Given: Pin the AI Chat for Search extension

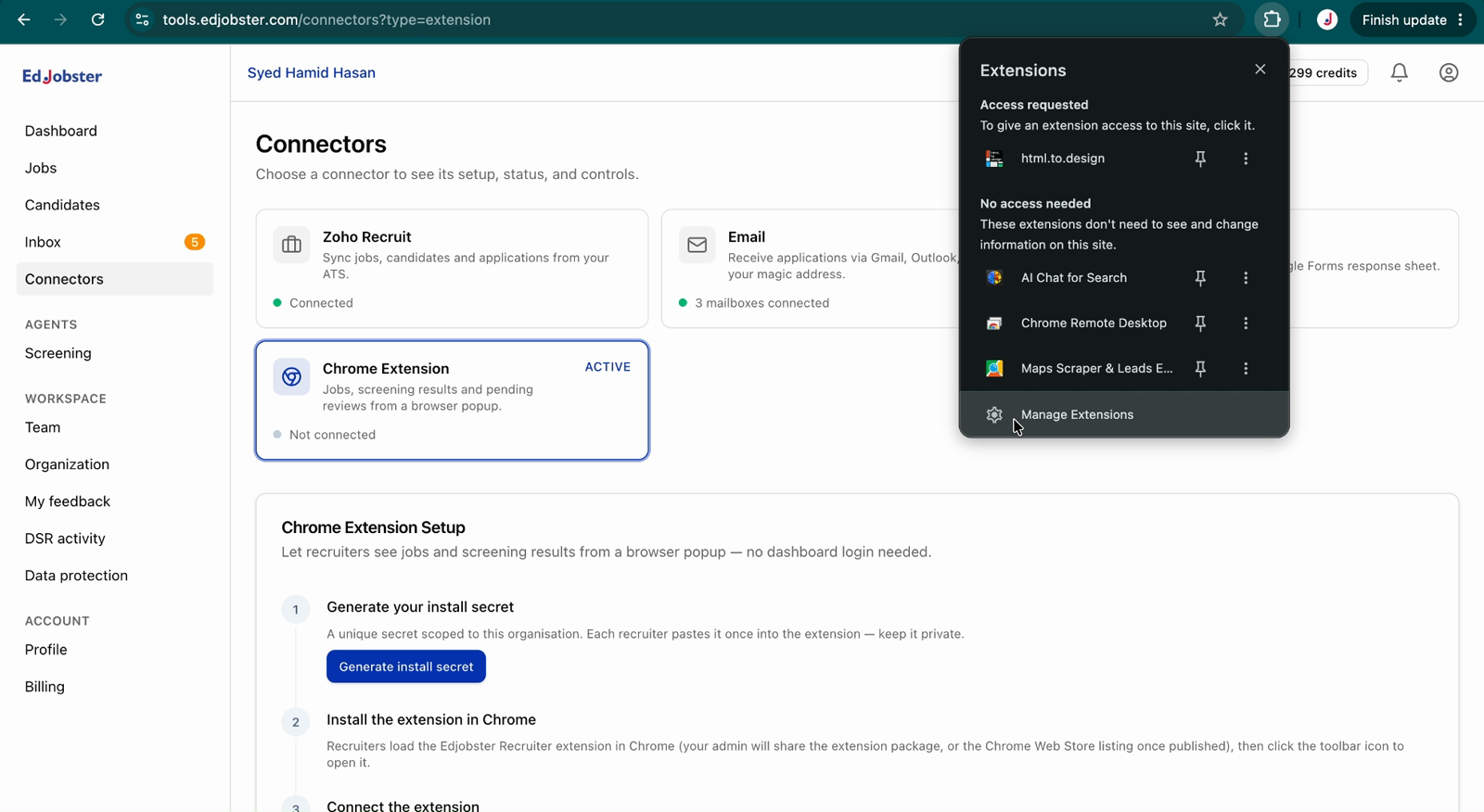Looking at the screenshot, I should [x=1200, y=277].
